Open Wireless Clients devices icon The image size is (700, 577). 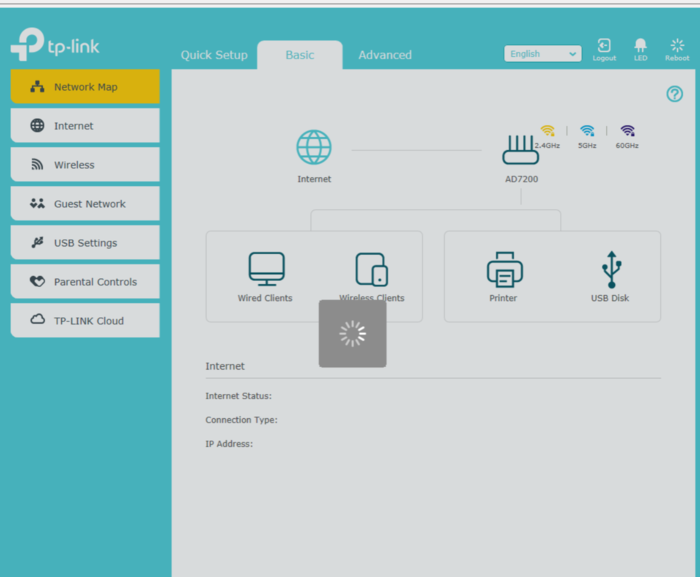pyautogui.click(x=371, y=269)
